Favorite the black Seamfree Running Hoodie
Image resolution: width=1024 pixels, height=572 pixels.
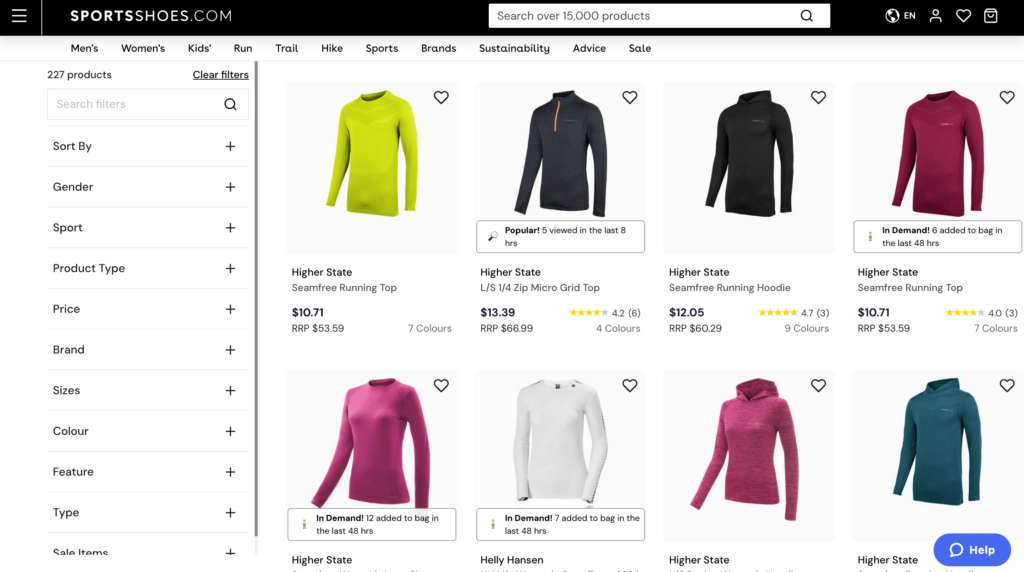click(818, 97)
